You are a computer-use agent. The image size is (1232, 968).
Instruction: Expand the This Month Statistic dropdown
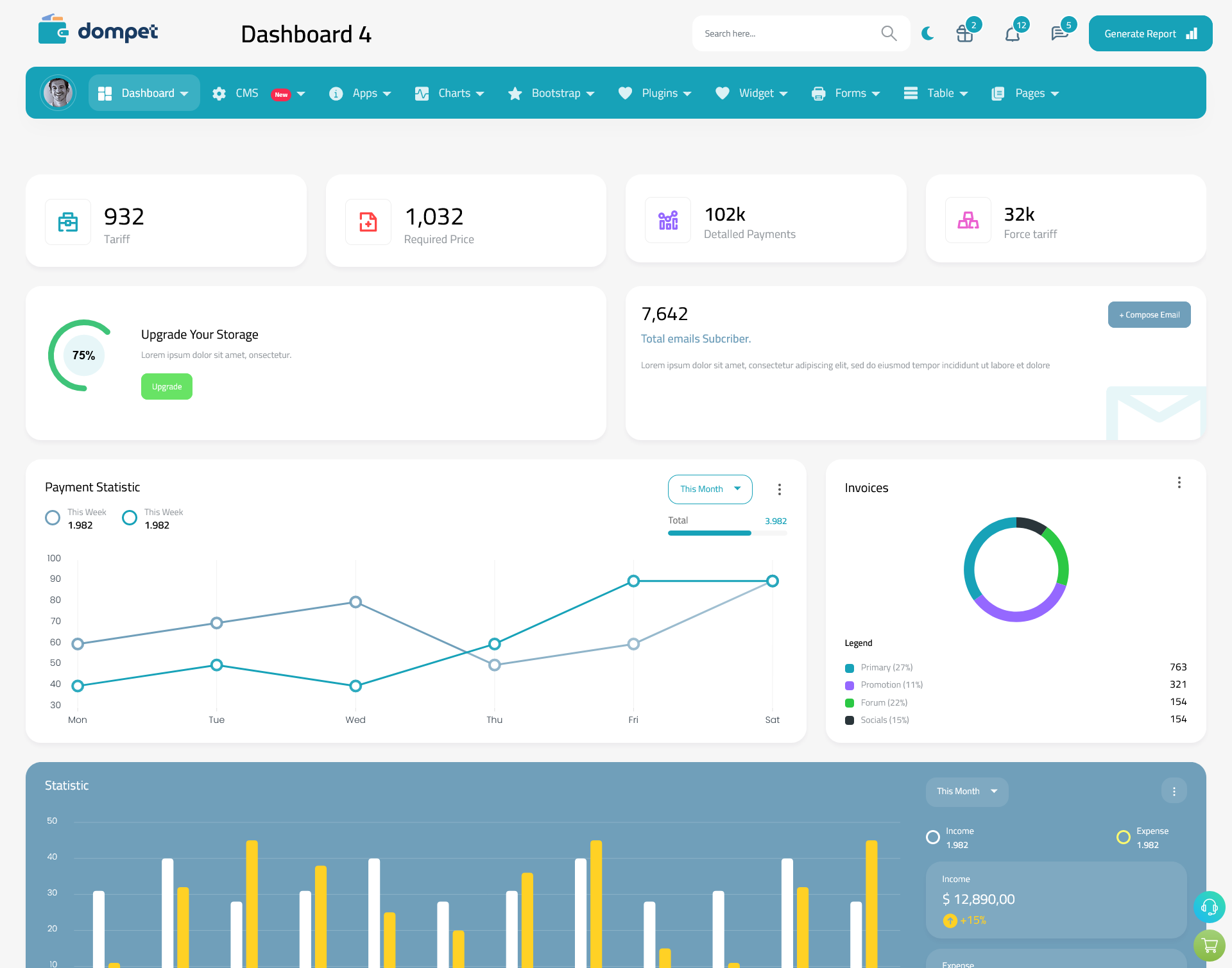coord(965,790)
